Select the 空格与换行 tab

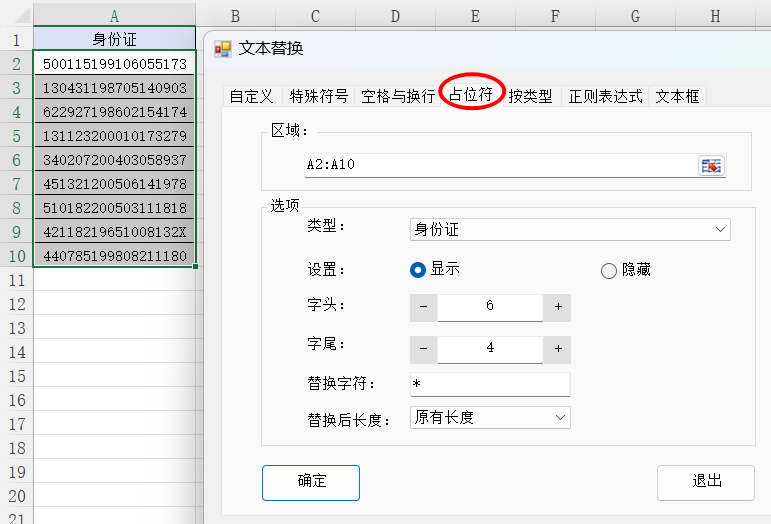(x=398, y=96)
